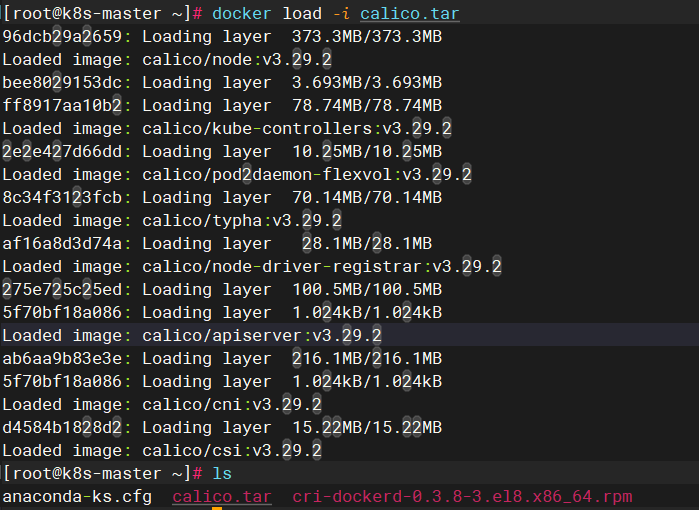
Task: Select layer ID af16a8d3d74a
Action: tap(62, 243)
